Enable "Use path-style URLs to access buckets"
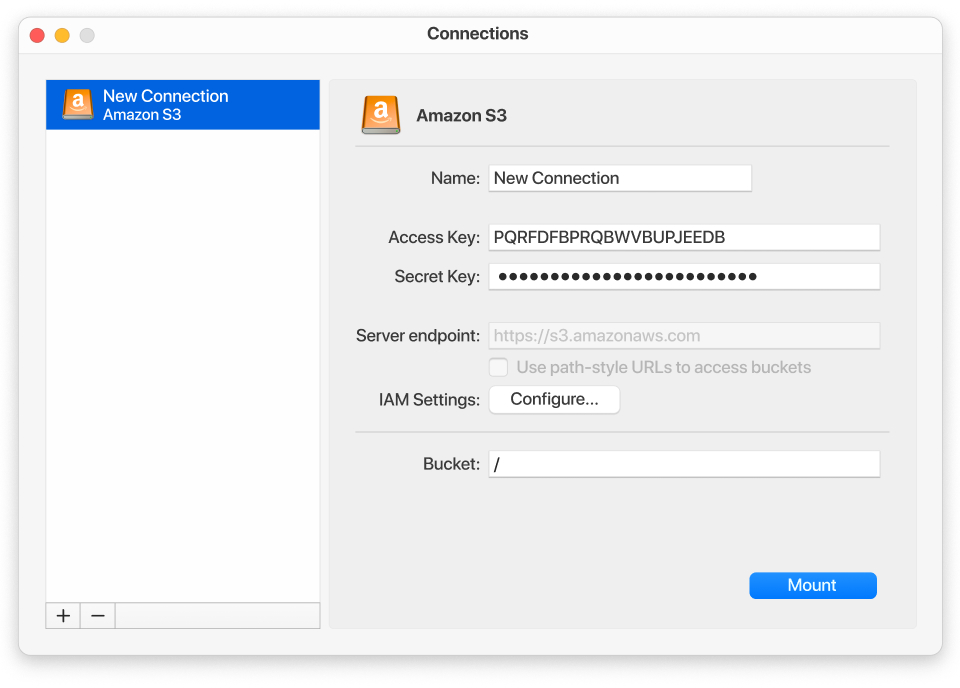 [498, 367]
